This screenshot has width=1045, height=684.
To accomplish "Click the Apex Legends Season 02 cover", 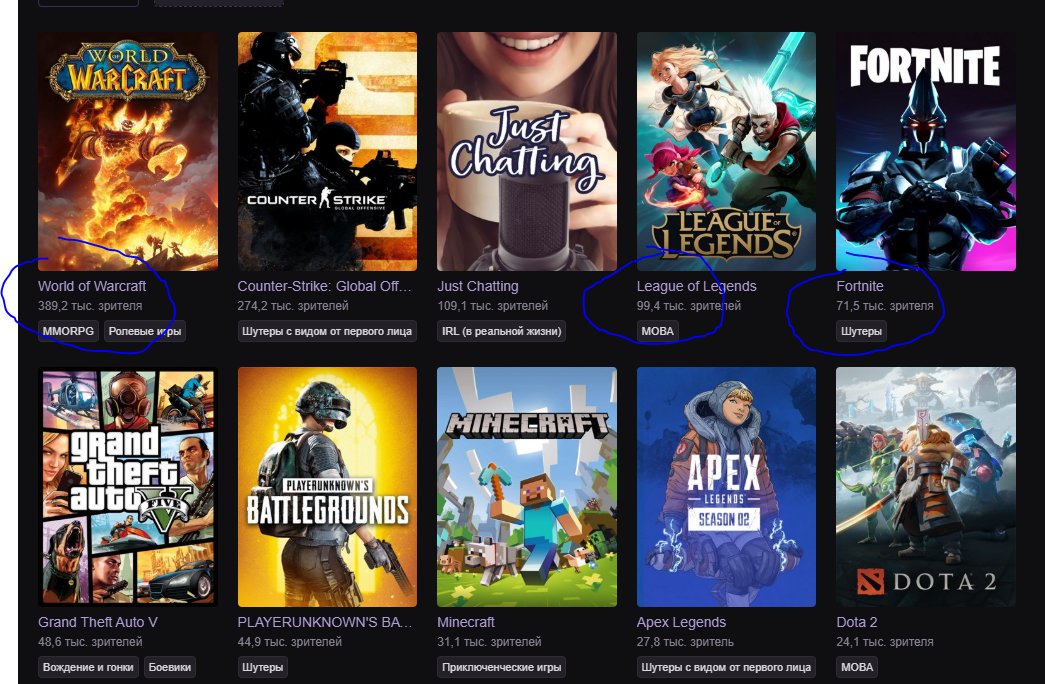I will coord(726,487).
